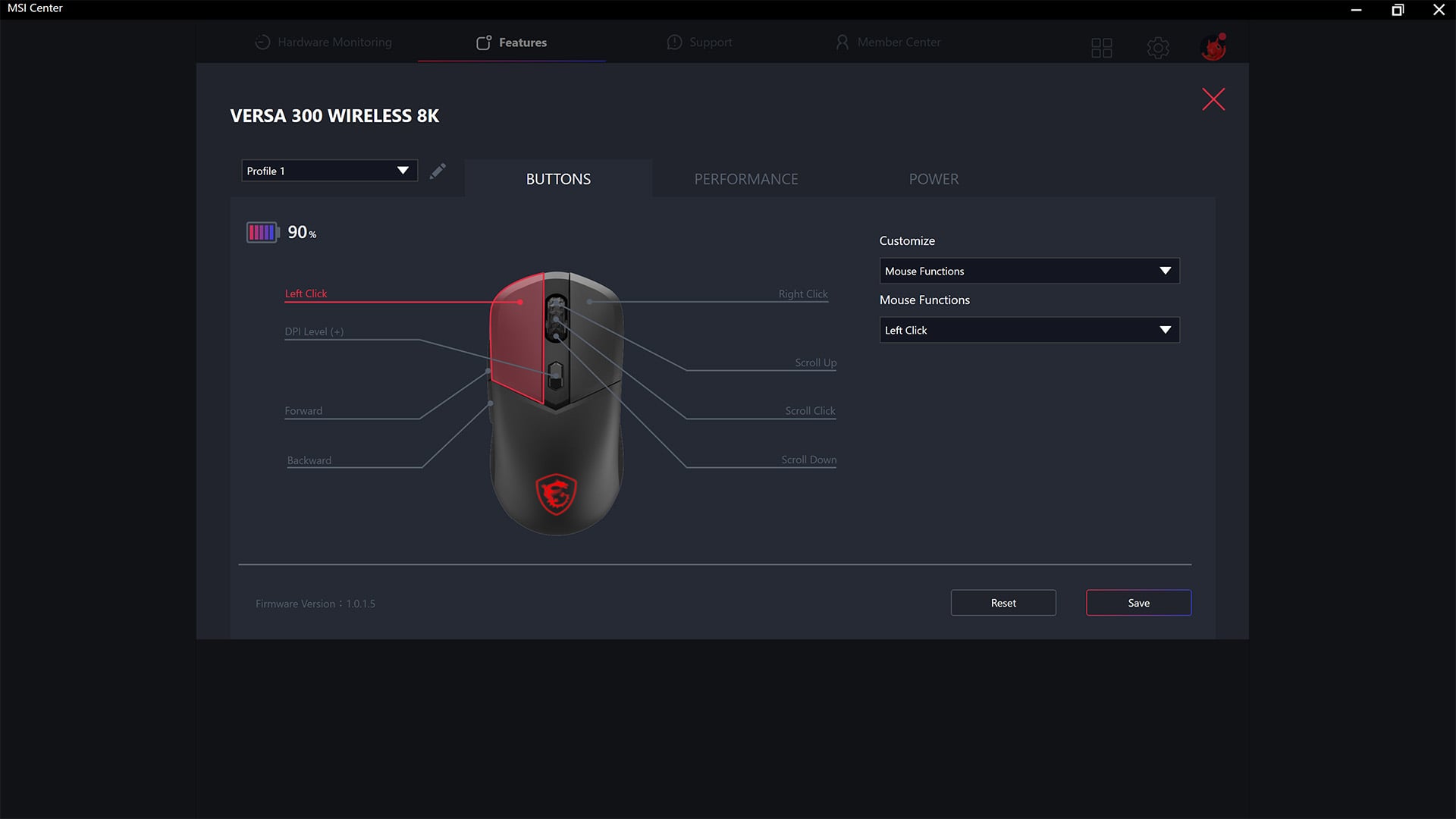Image resolution: width=1456 pixels, height=819 pixels.
Task: Open Member Center from the top bar
Action: (x=887, y=42)
